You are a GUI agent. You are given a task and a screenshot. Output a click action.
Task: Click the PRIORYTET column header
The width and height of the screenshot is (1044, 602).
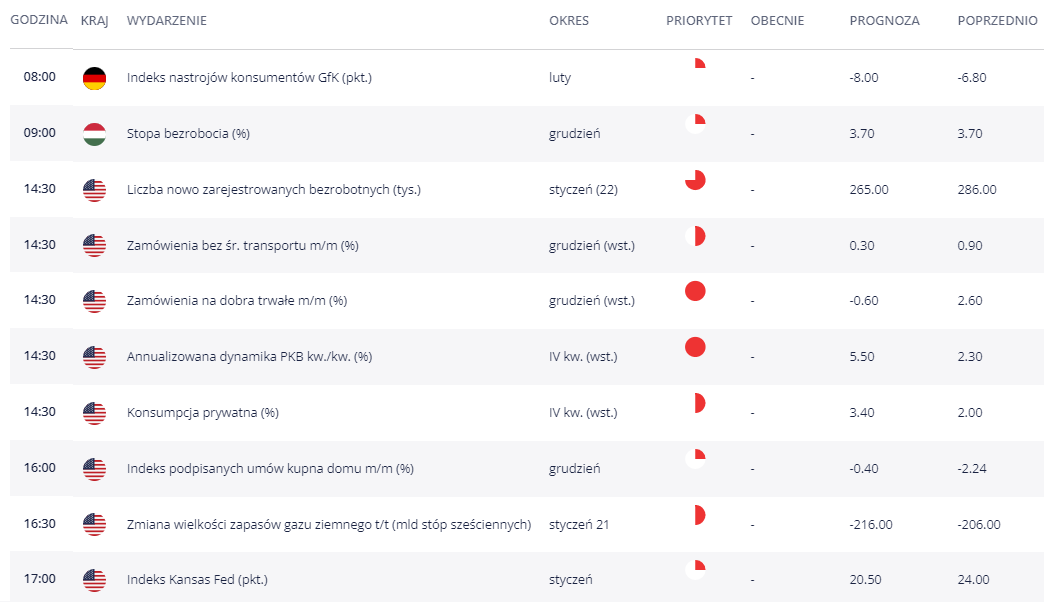click(699, 20)
